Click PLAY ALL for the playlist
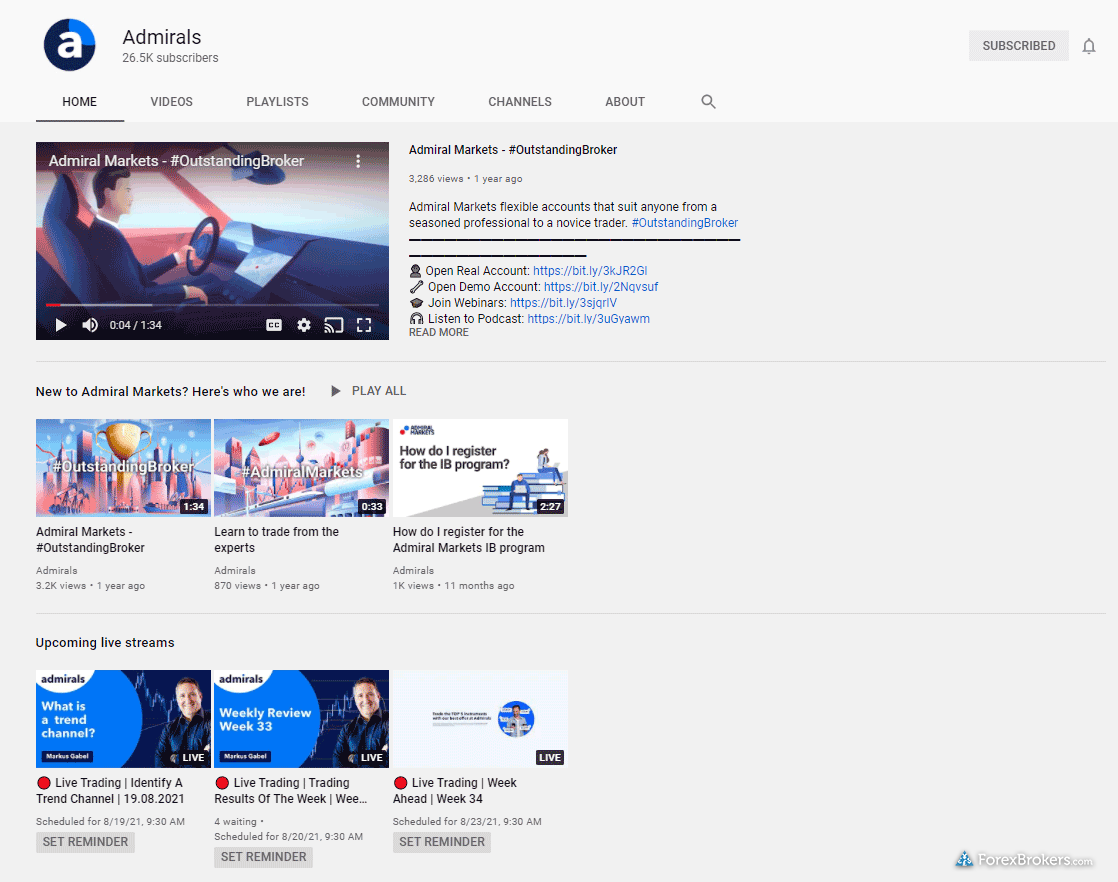 [x=369, y=391]
